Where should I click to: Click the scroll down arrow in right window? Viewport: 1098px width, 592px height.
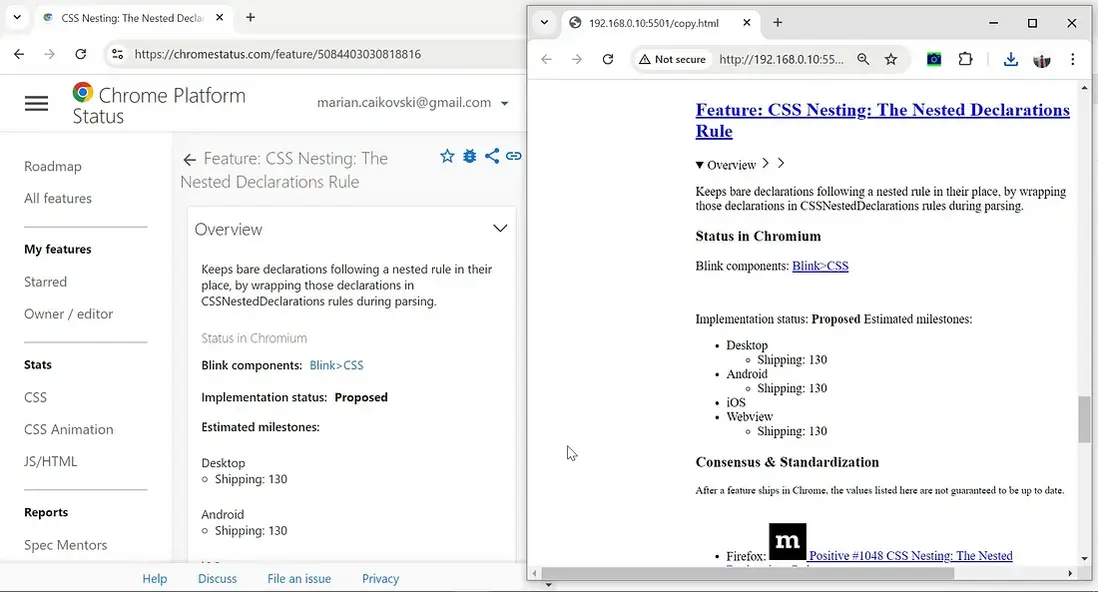[x=1084, y=559]
